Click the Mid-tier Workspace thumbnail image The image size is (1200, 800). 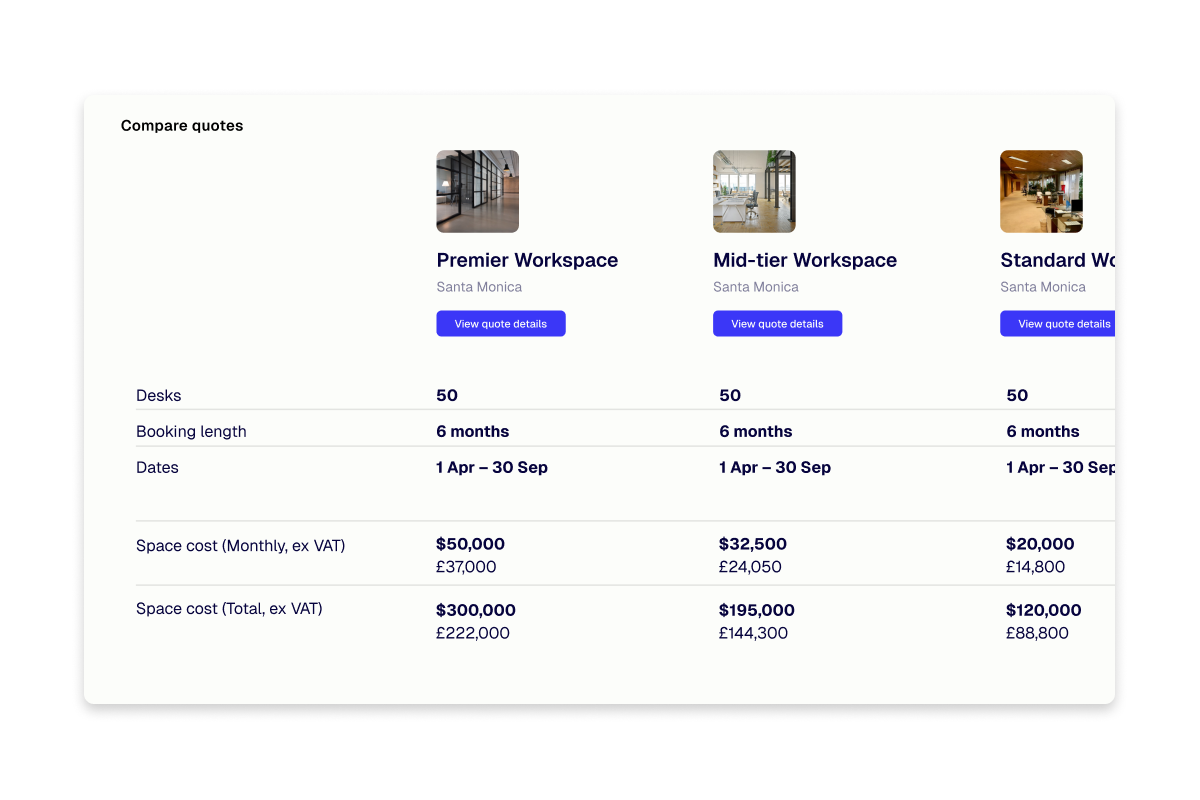[754, 191]
